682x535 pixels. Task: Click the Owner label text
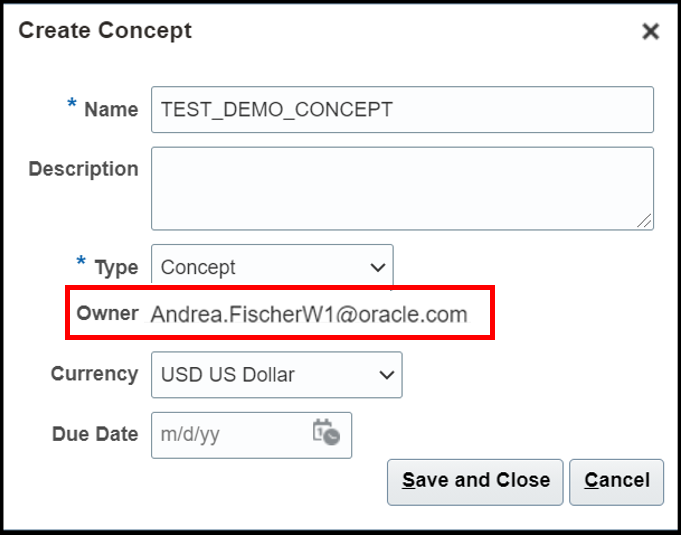[x=107, y=313]
